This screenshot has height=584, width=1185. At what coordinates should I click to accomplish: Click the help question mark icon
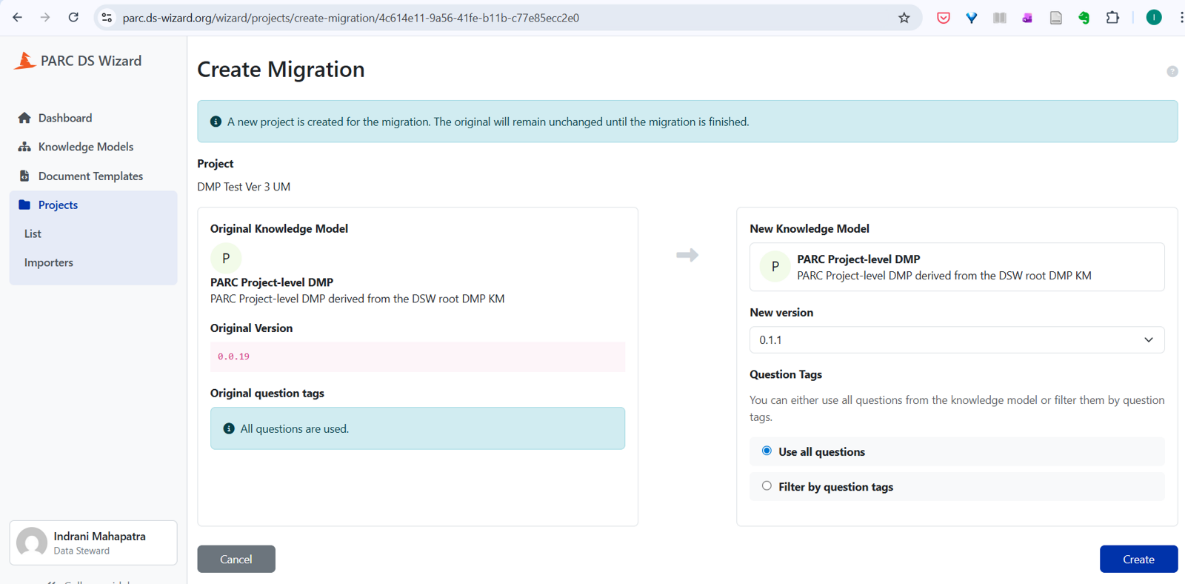point(1172,72)
